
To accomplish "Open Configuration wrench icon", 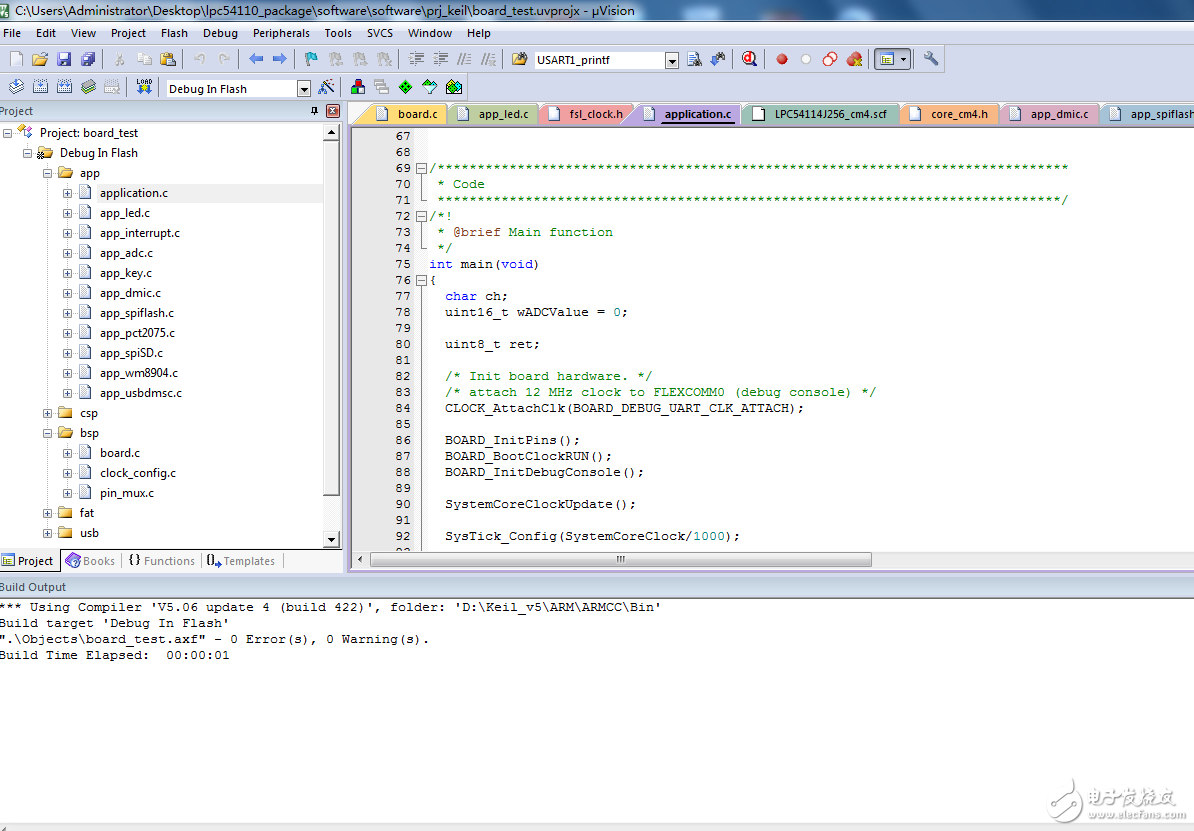I will 931,59.
